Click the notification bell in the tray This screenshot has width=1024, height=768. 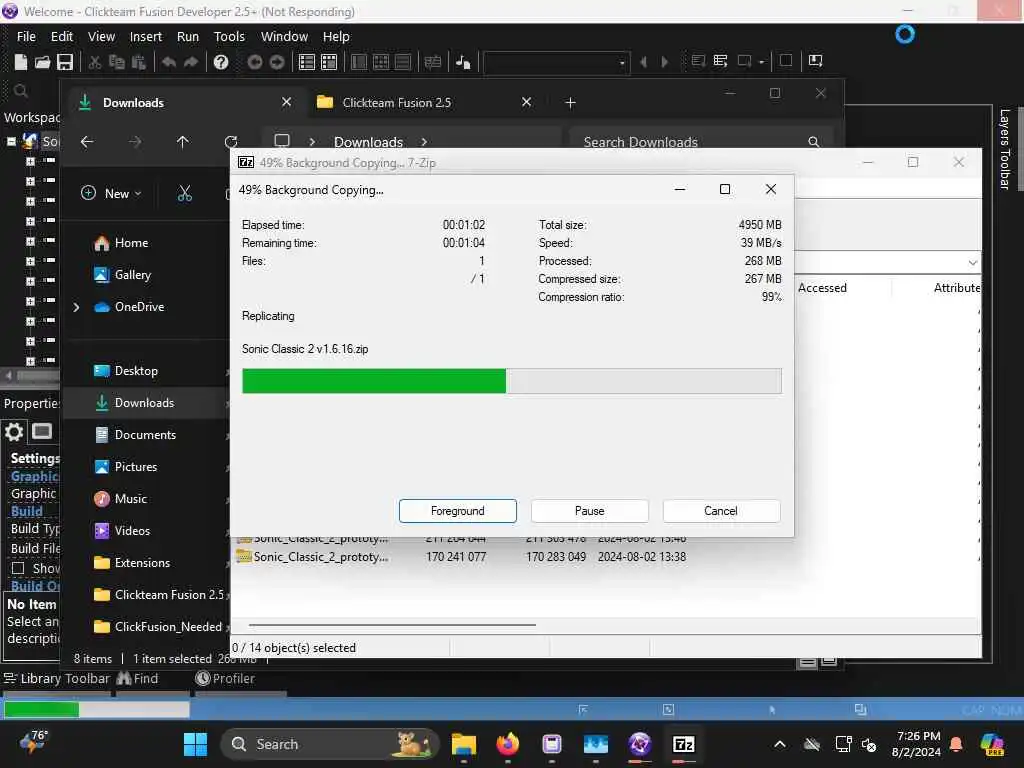pos(956,744)
